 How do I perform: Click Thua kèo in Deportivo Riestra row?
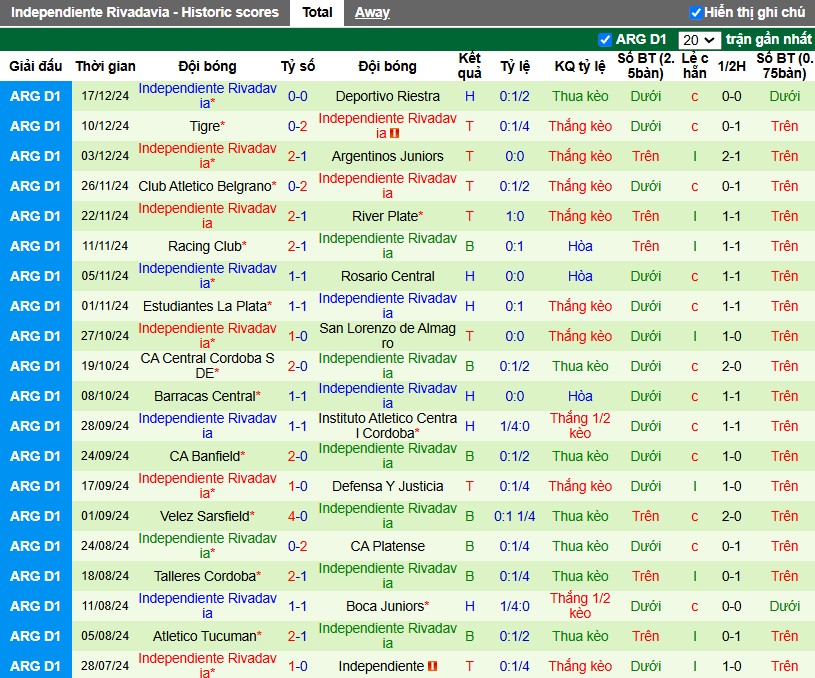[580, 96]
